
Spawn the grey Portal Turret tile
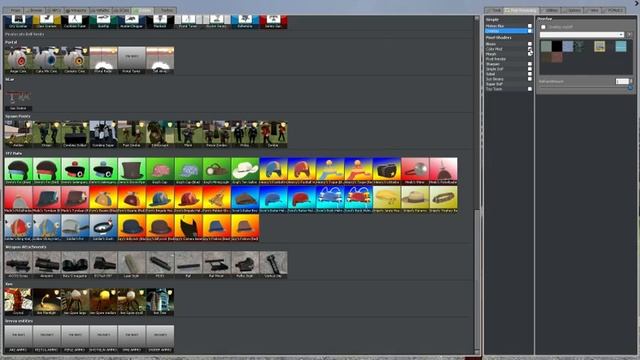(x=132, y=60)
